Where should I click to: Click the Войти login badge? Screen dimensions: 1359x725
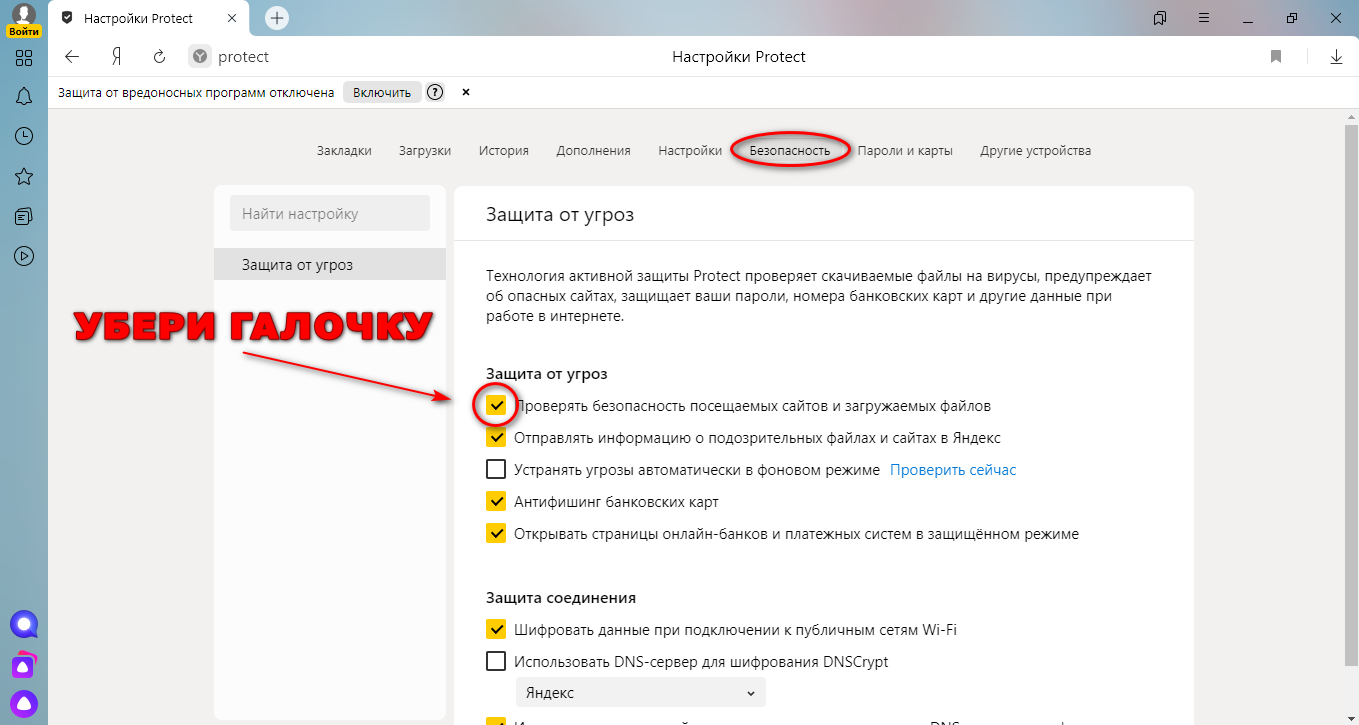pos(24,32)
